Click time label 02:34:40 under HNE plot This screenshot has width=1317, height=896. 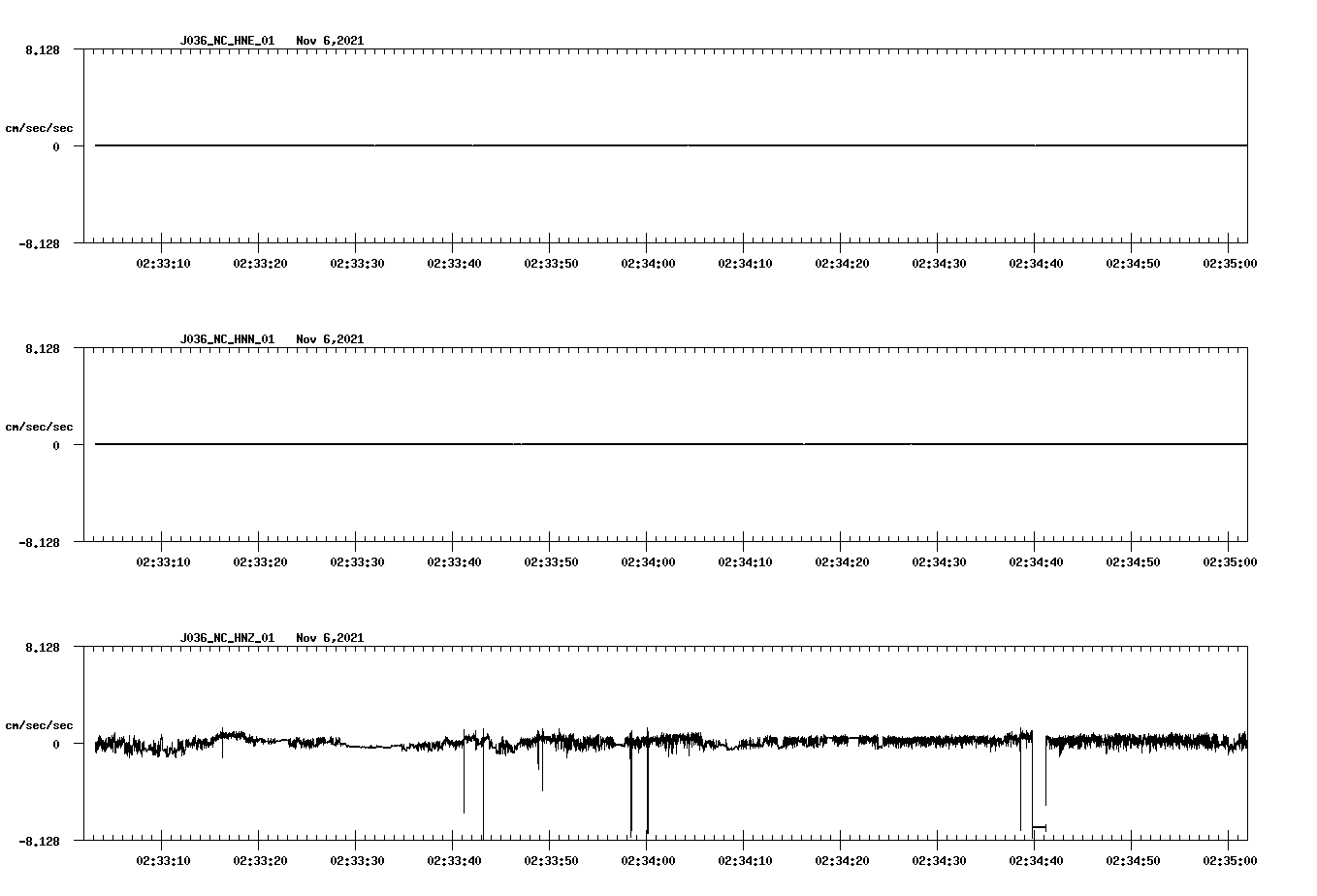[1036, 263]
